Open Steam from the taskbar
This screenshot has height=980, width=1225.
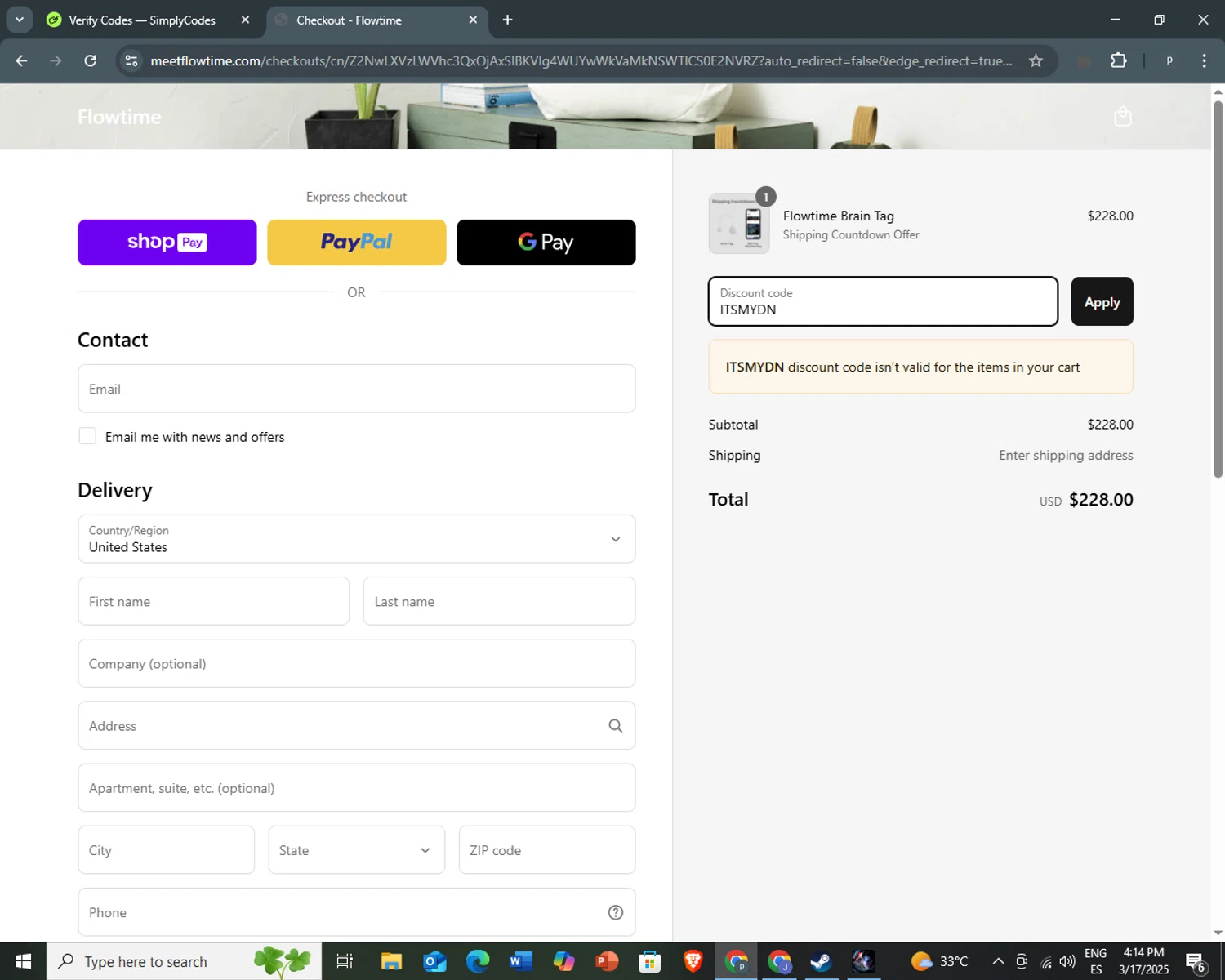point(821,961)
